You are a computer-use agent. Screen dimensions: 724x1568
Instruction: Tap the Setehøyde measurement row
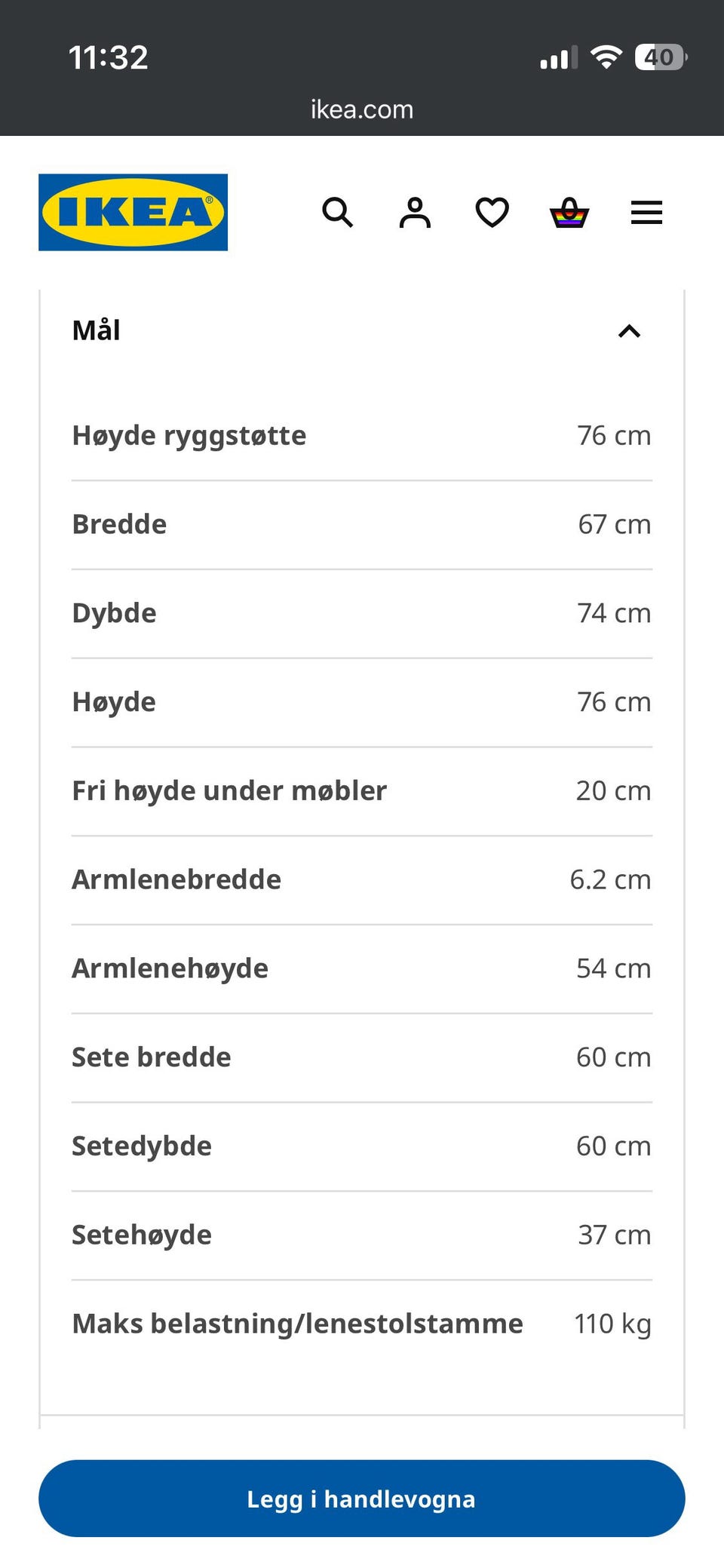click(x=362, y=1235)
